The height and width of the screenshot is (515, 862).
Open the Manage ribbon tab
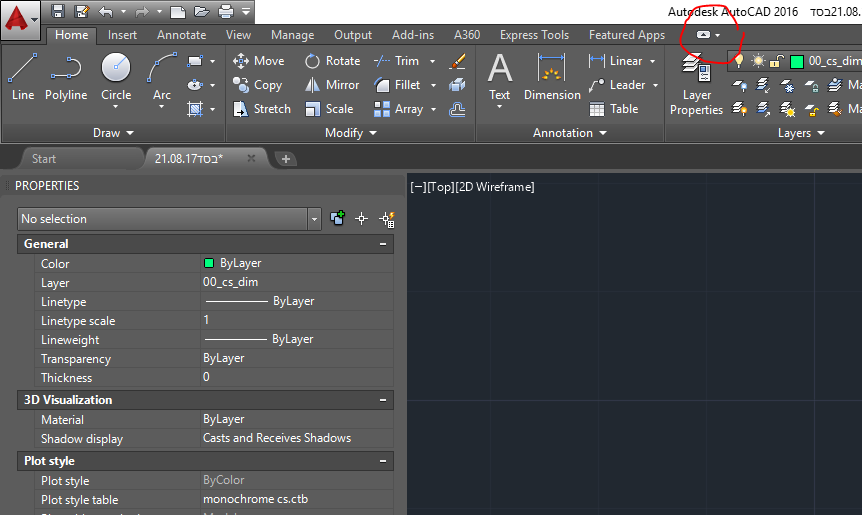click(x=292, y=35)
